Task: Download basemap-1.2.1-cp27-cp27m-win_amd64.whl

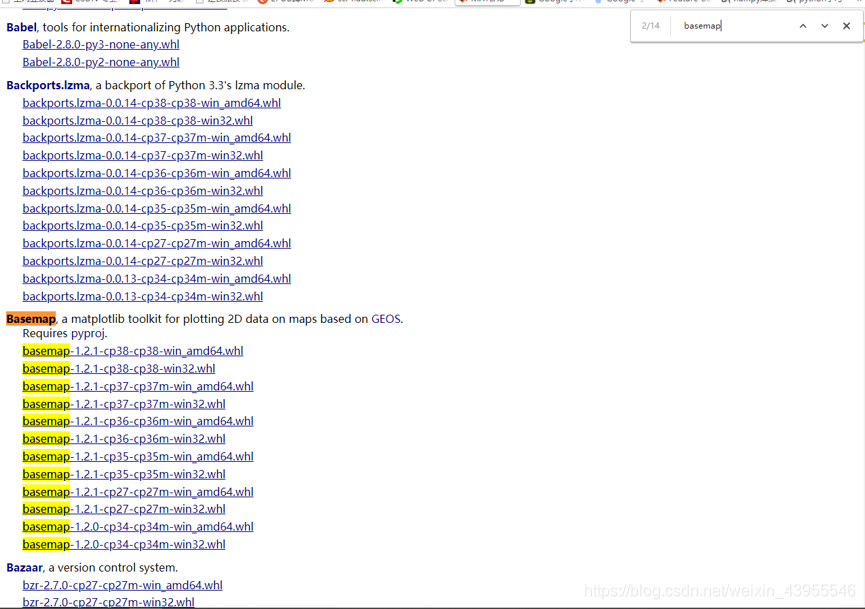Action: tap(138, 492)
